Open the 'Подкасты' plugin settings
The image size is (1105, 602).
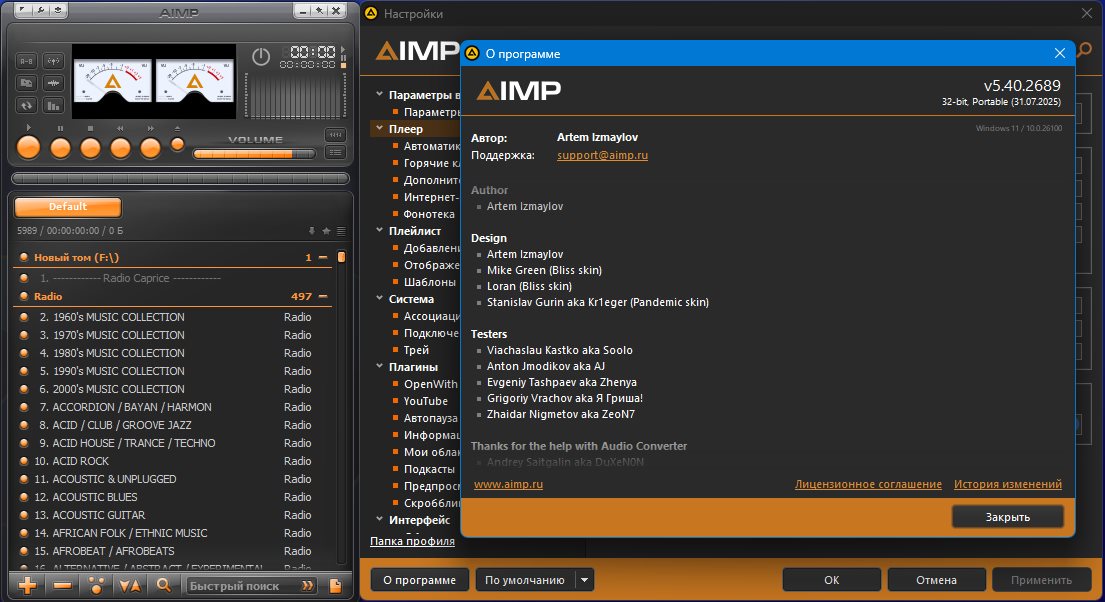tap(429, 469)
